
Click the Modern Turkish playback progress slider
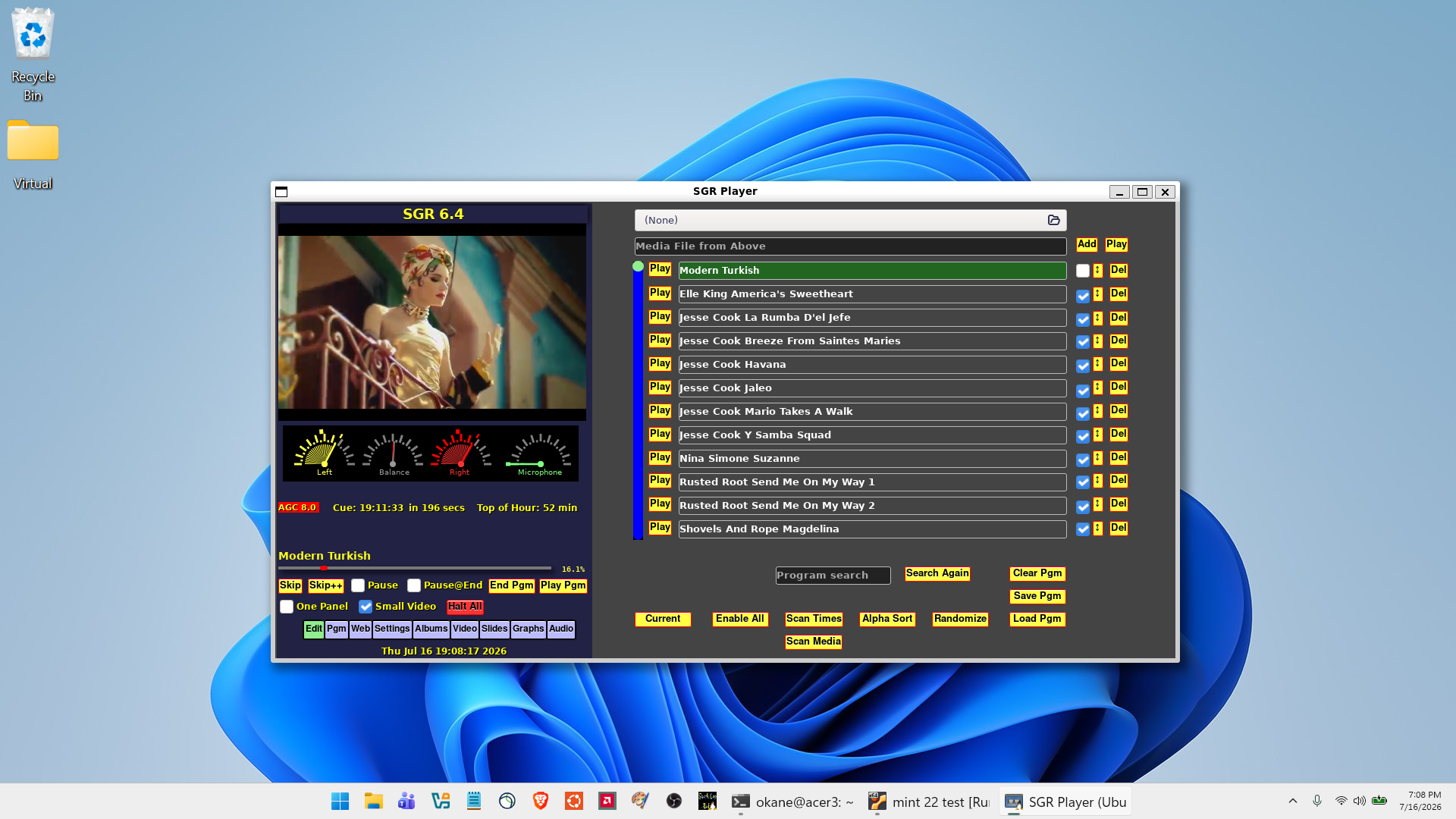click(415, 568)
